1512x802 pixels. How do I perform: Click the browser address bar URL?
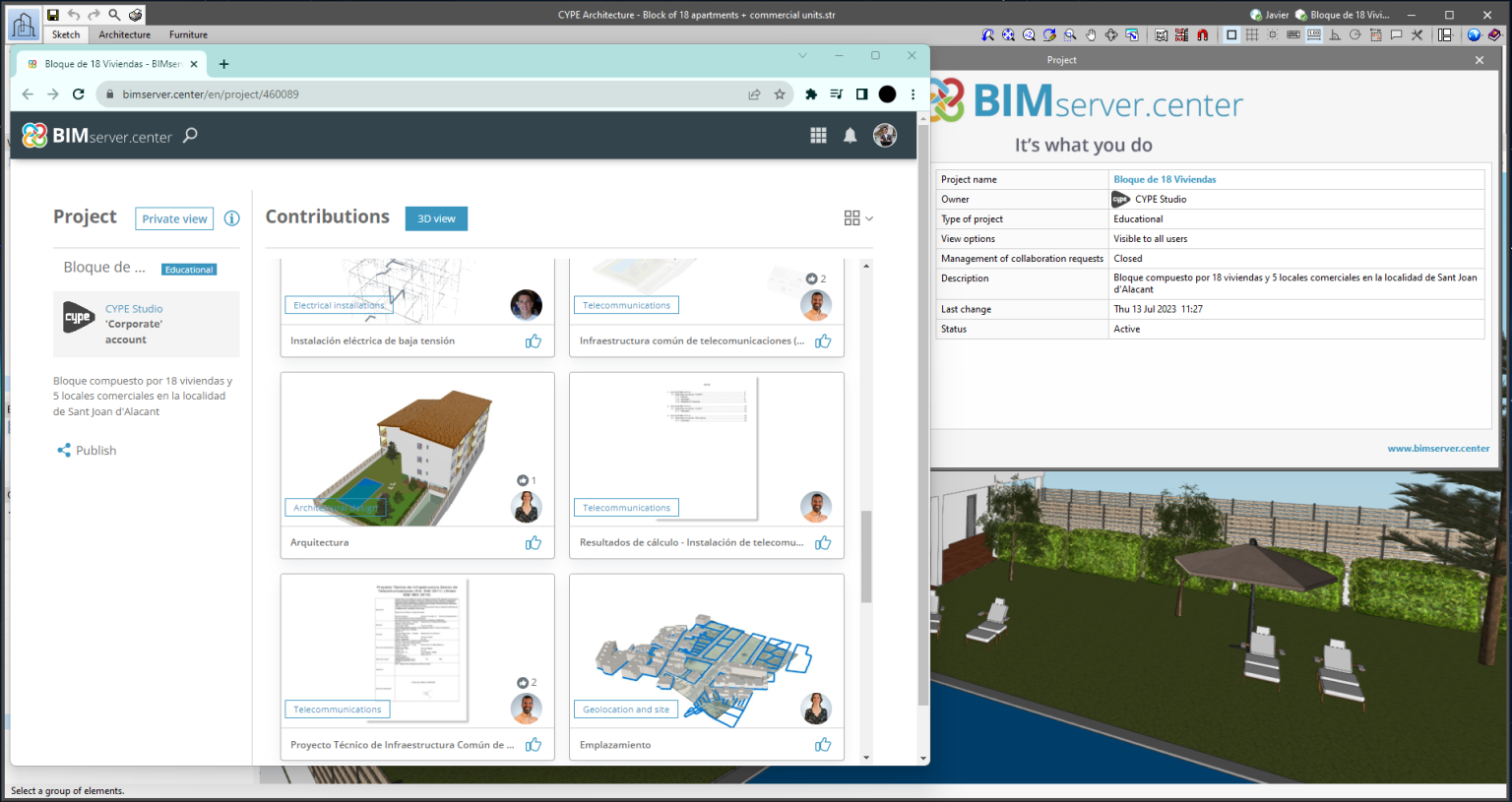point(211,94)
